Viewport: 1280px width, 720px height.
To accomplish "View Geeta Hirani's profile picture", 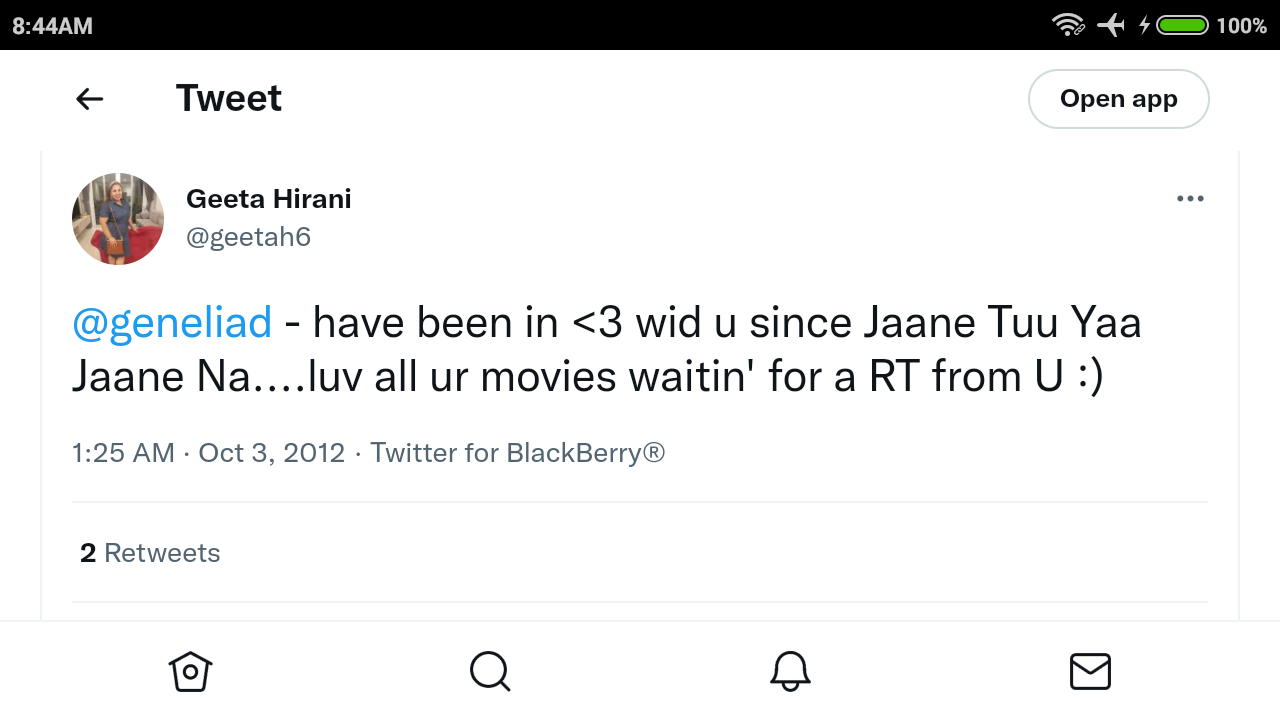I will tap(118, 219).
